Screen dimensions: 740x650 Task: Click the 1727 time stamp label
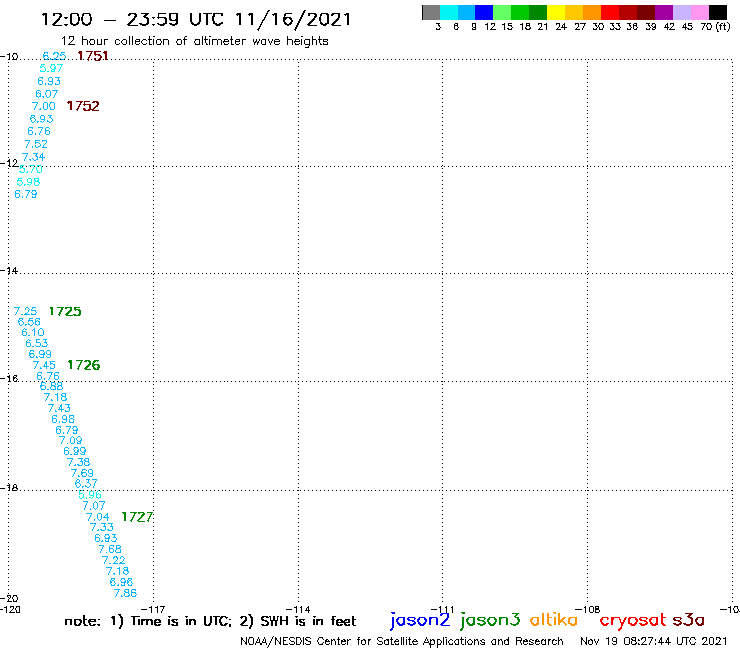coord(137,517)
